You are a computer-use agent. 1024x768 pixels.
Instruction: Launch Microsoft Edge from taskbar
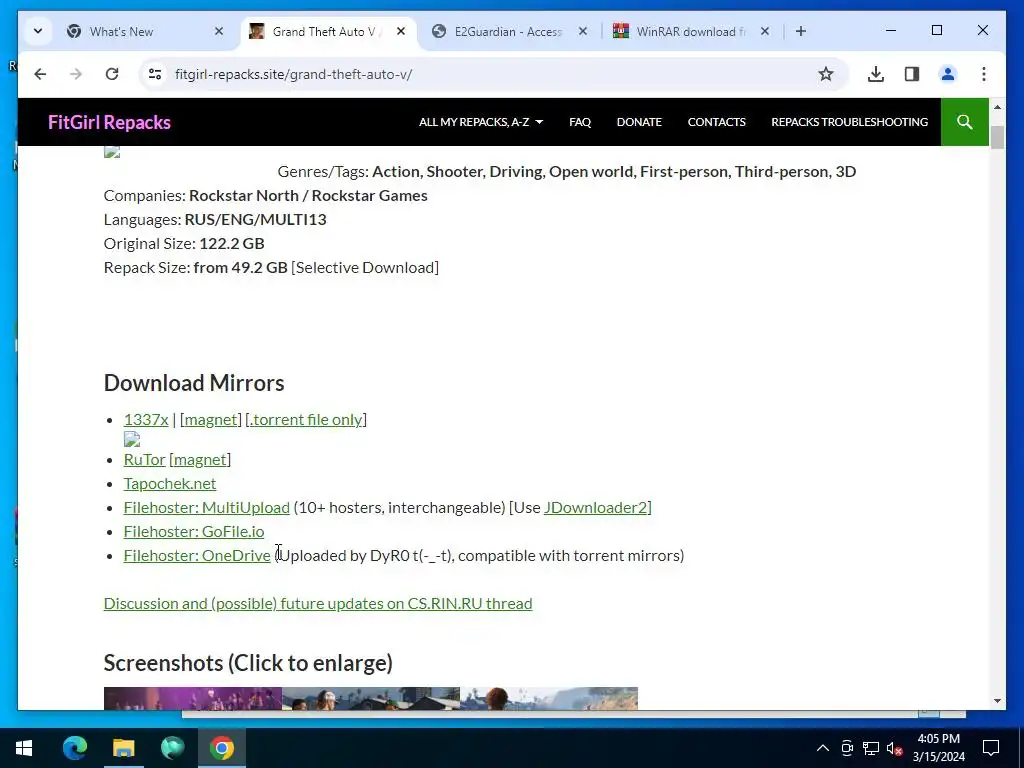75,748
